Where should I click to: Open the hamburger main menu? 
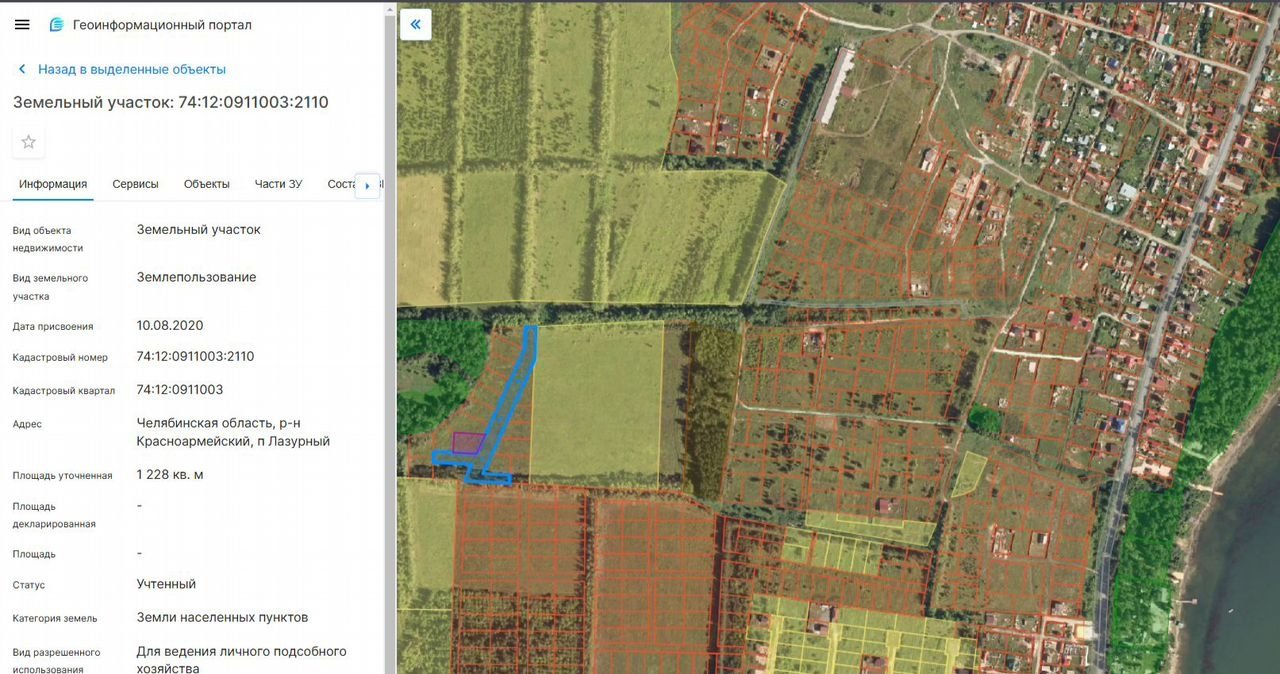(x=22, y=25)
